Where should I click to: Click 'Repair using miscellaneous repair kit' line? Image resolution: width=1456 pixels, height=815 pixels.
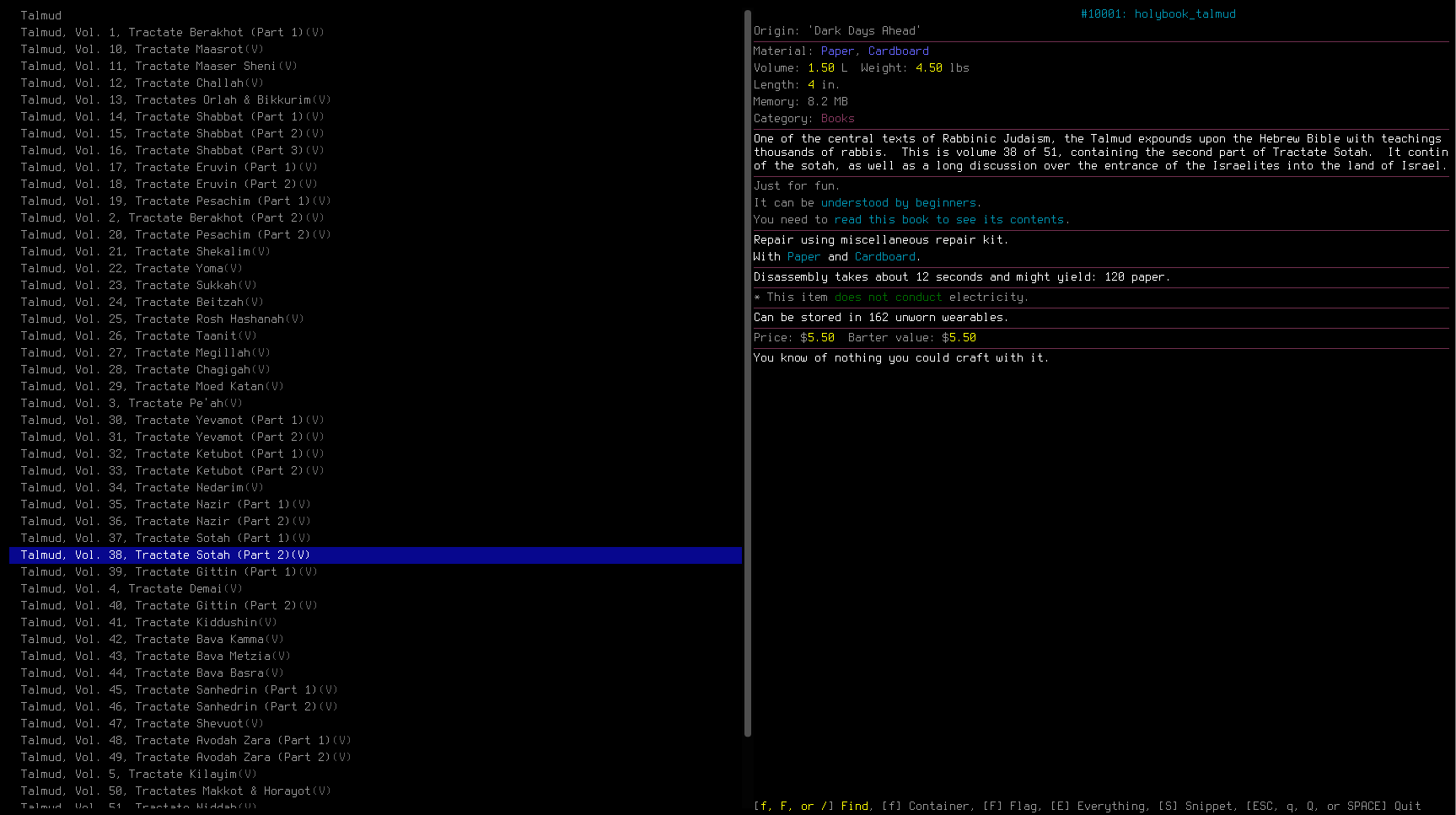tap(881, 239)
